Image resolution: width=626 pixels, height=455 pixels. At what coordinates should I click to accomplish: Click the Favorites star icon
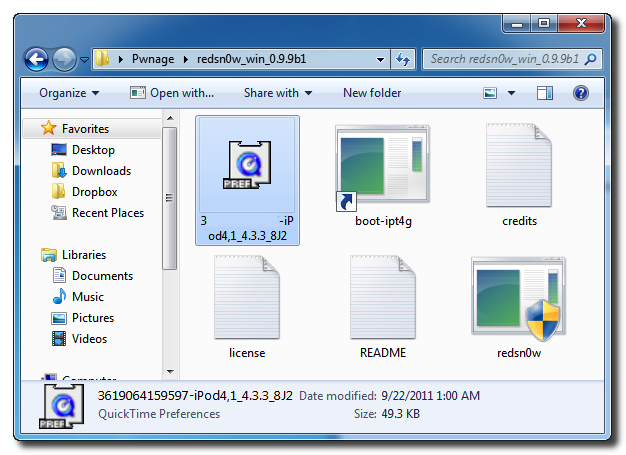pyautogui.click(x=49, y=128)
